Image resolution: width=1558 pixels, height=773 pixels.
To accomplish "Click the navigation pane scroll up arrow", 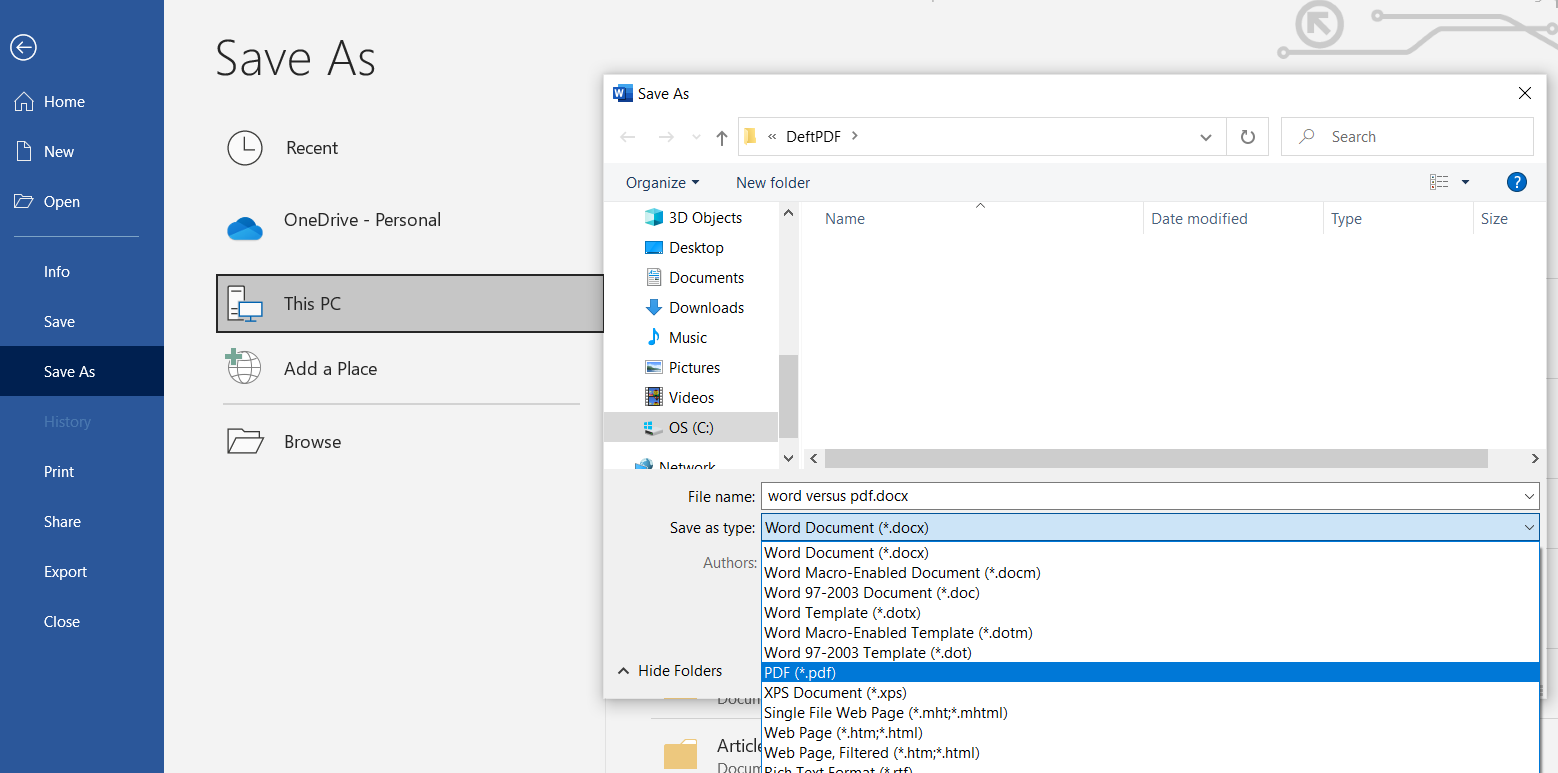I will pyautogui.click(x=788, y=213).
